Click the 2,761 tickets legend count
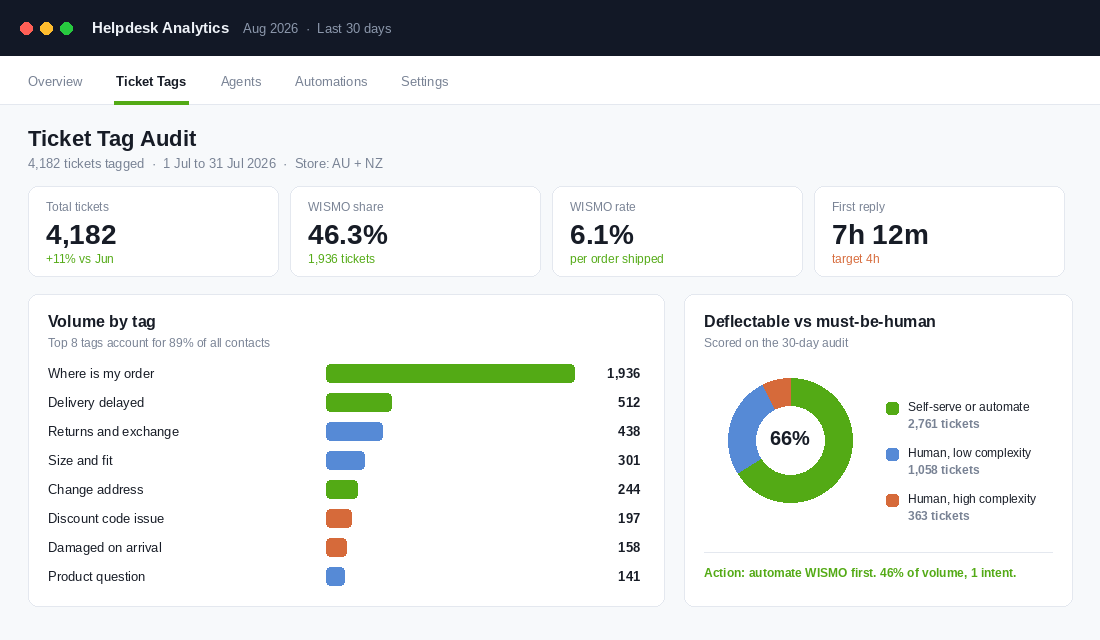 943,424
